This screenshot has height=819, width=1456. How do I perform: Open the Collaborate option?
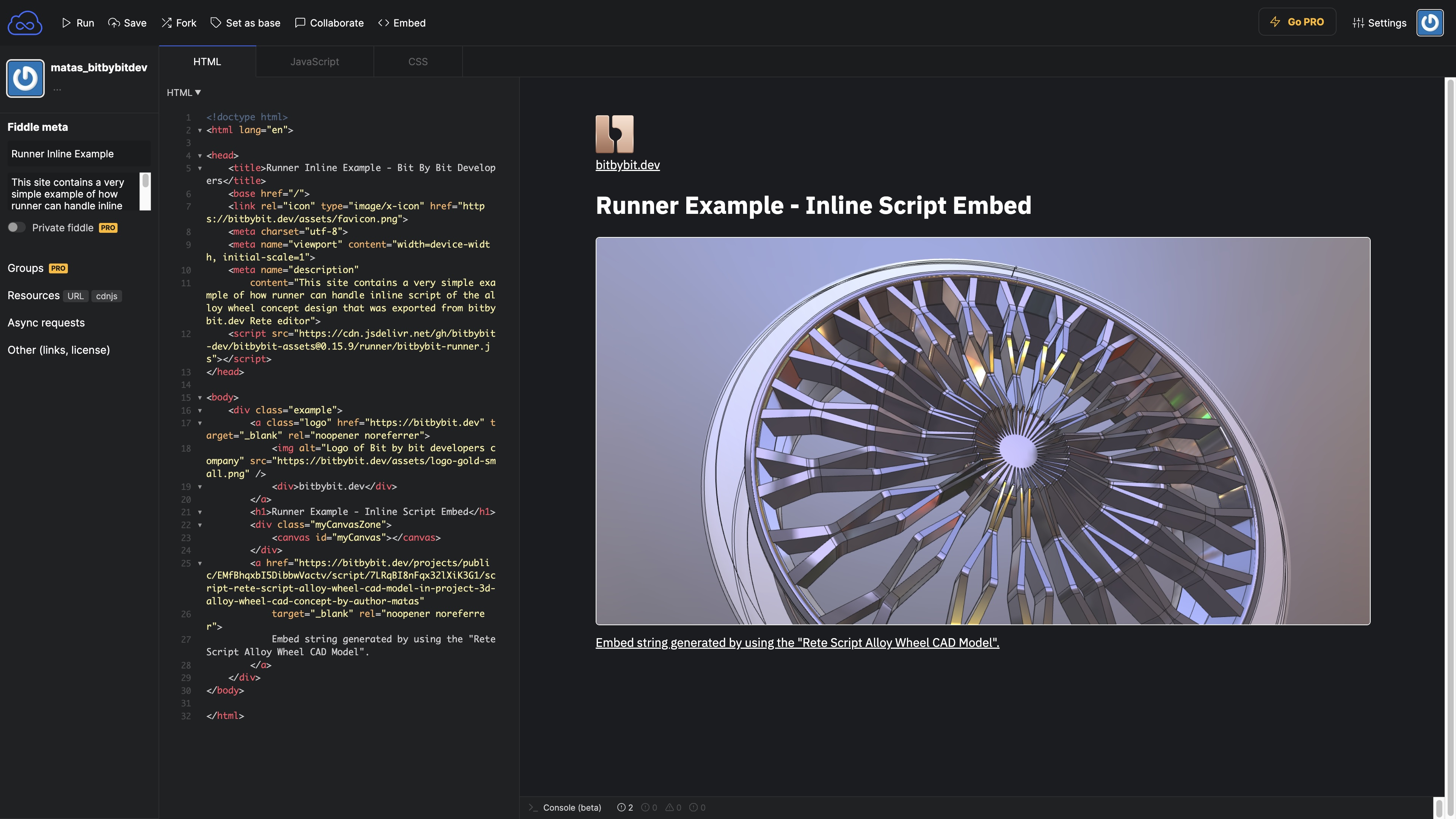point(329,23)
